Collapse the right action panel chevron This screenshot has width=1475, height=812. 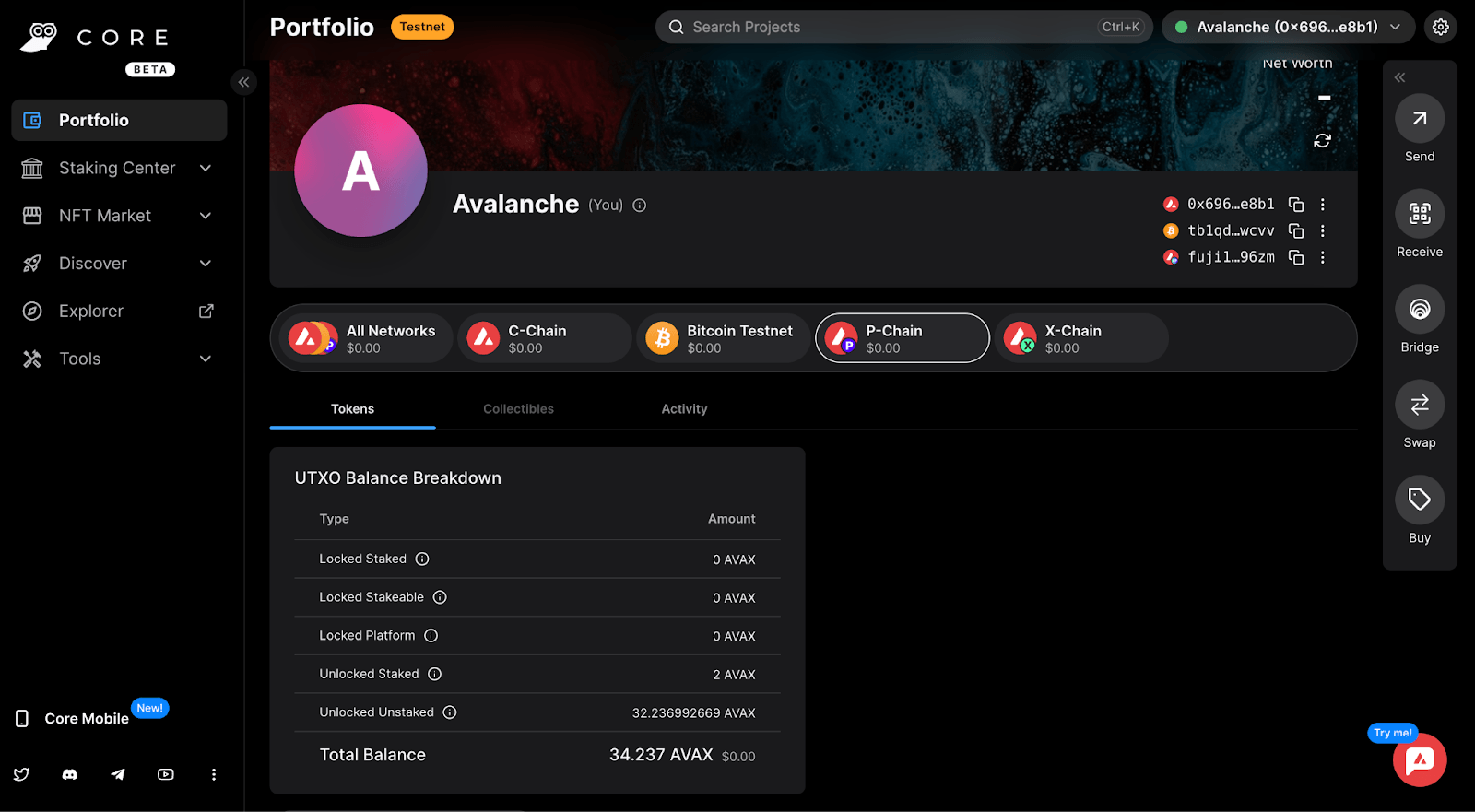click(1399, 77)
